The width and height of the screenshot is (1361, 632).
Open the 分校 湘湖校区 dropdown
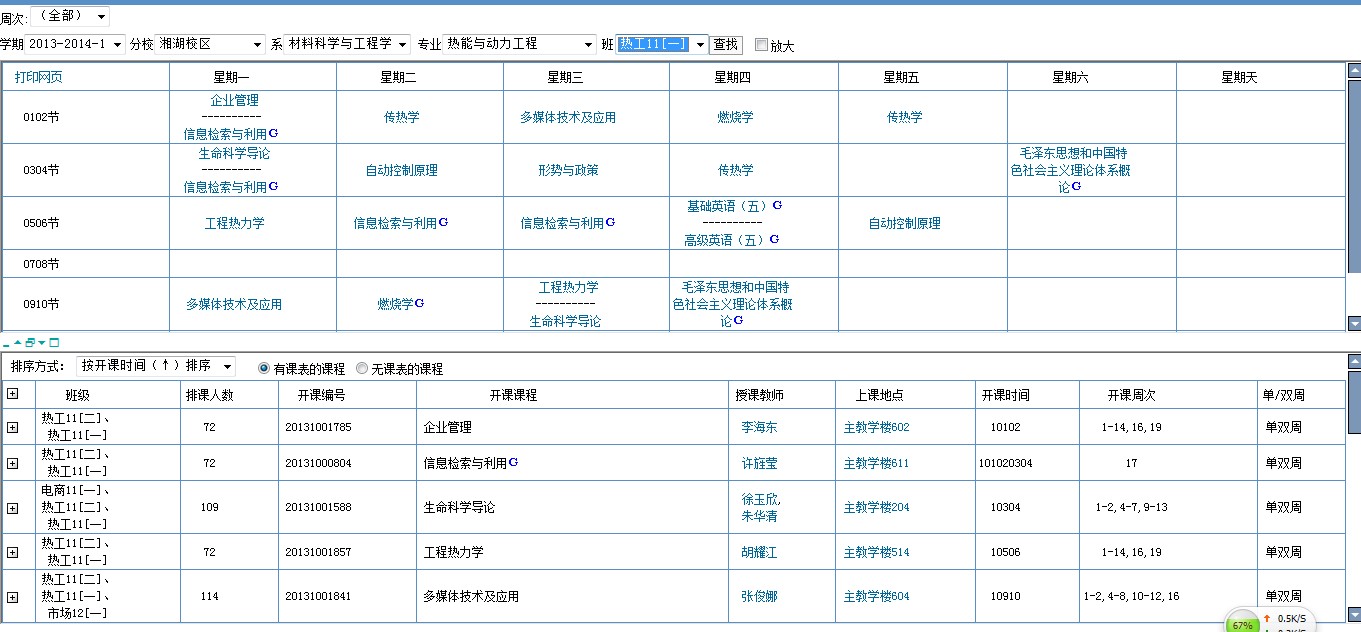[x=211, y=44]
